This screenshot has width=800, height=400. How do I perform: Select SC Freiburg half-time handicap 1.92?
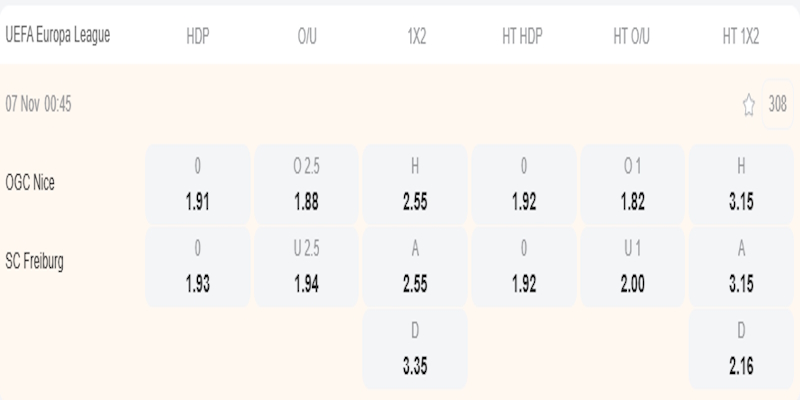click(523, 266)
